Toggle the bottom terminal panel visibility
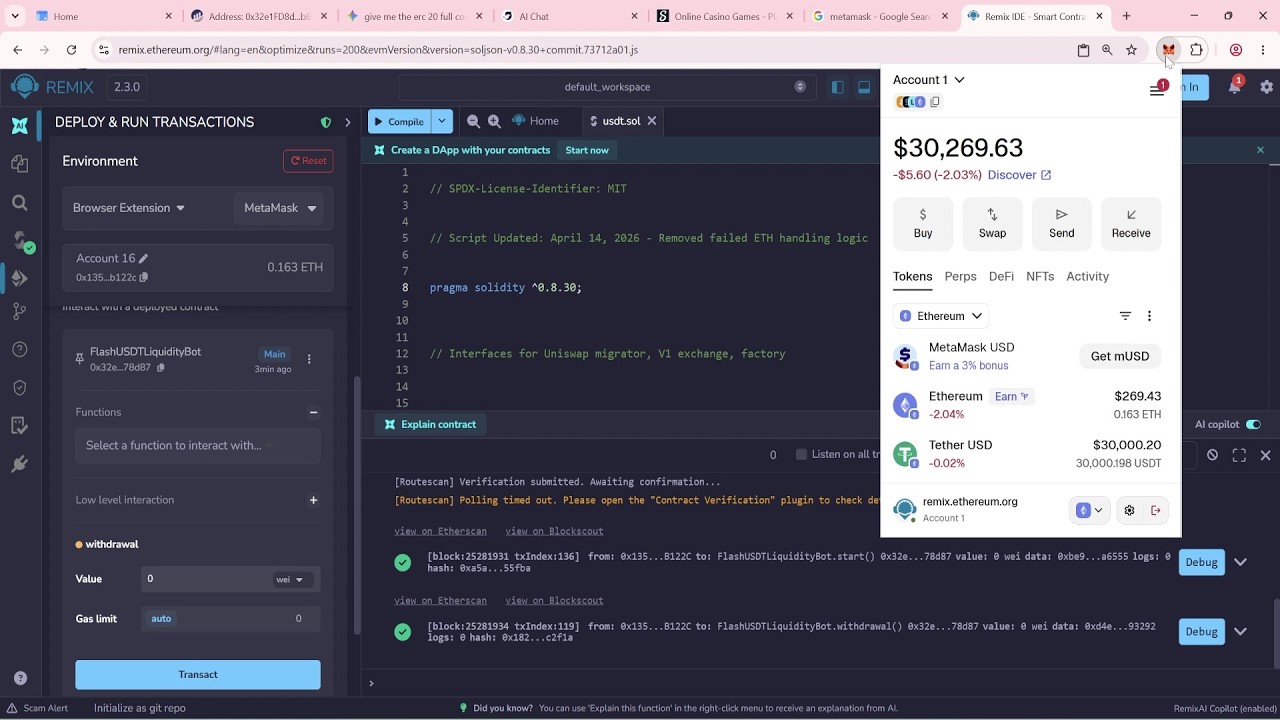This screenshot has height=720, width=1280. 864,87
